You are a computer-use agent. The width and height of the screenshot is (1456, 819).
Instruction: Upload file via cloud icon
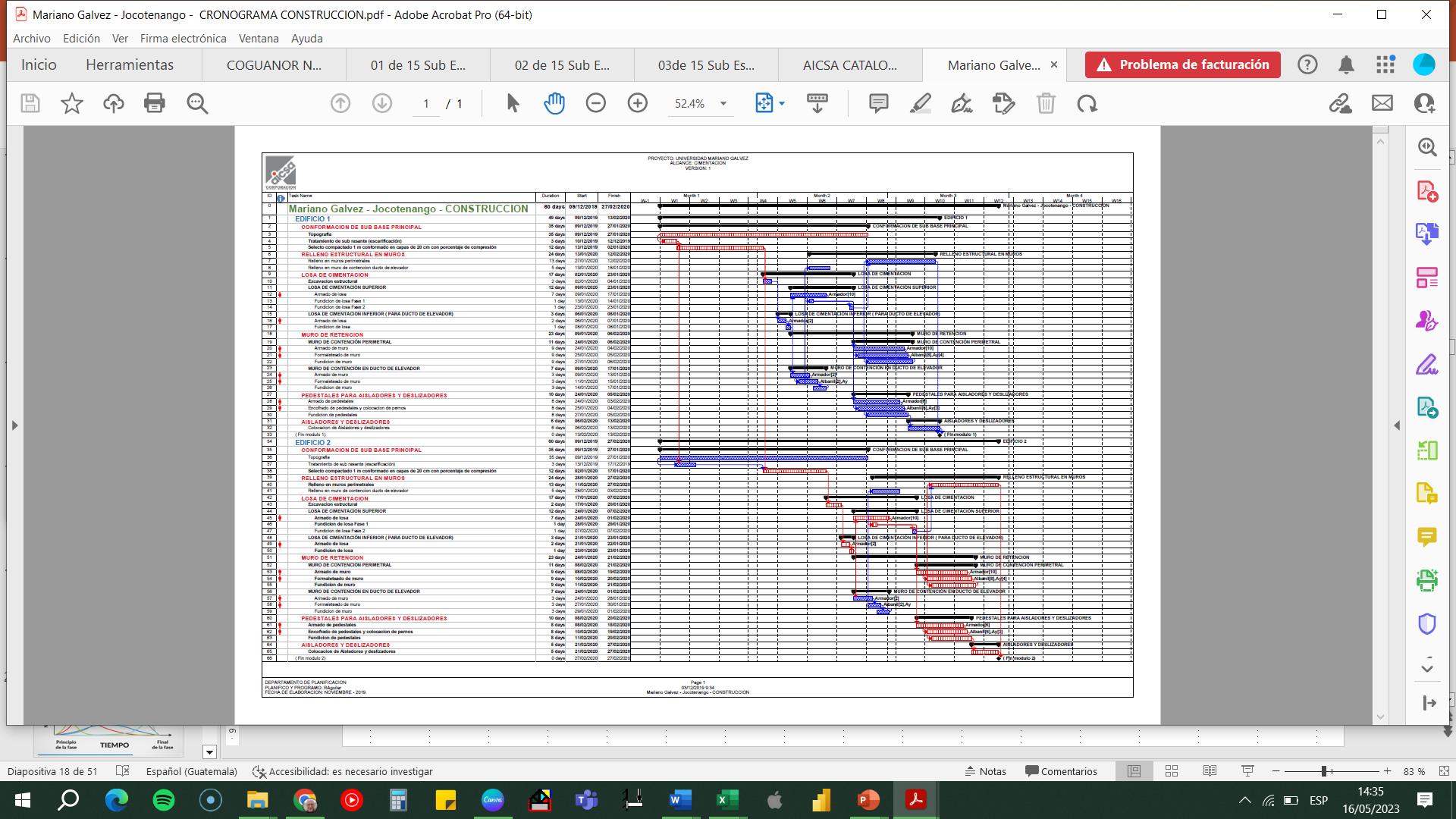[114, 104]
